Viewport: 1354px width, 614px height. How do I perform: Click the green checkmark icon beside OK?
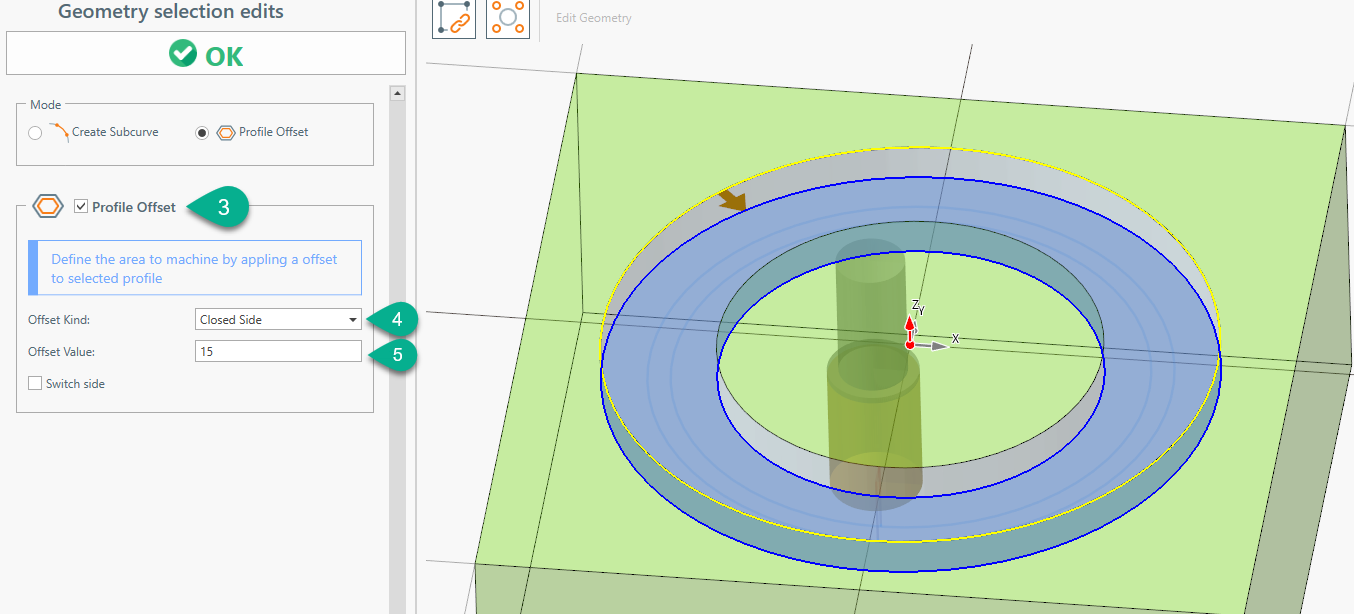[x=183, y=54]
